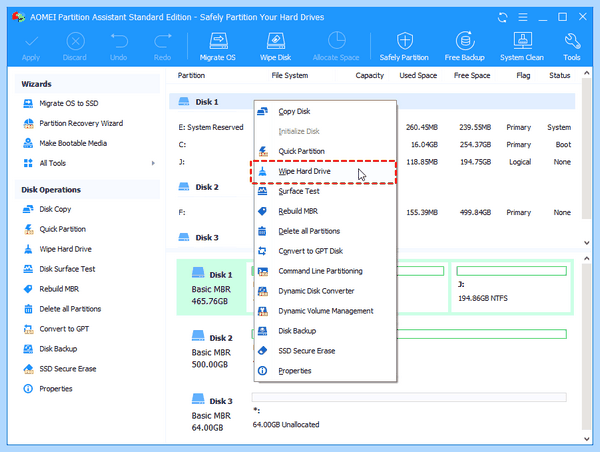This screenshot has height=452, width=600.
Task: Open the hamburger menu in title bar
Action: coord(523,17)
